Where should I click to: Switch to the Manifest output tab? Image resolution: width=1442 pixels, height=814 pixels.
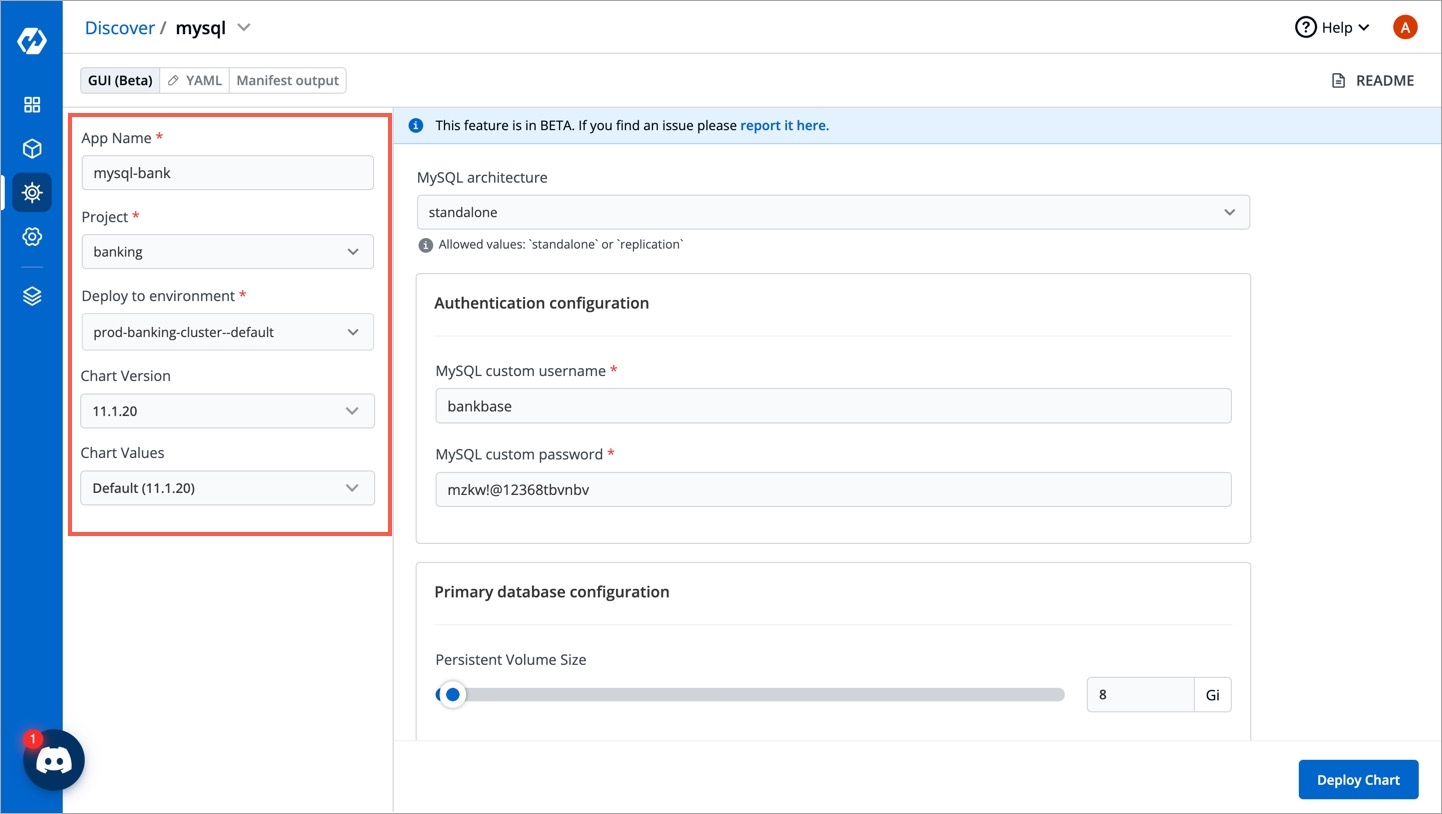click(x=288, y=80)
